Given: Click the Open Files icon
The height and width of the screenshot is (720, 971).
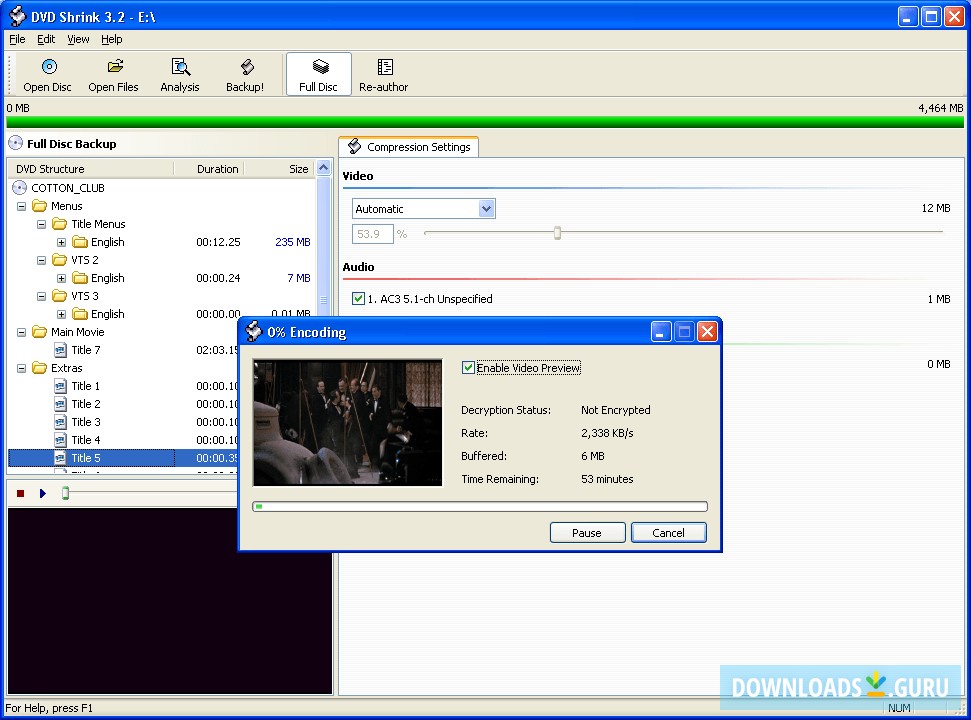Looking at the screenshot, I should 113,70.
